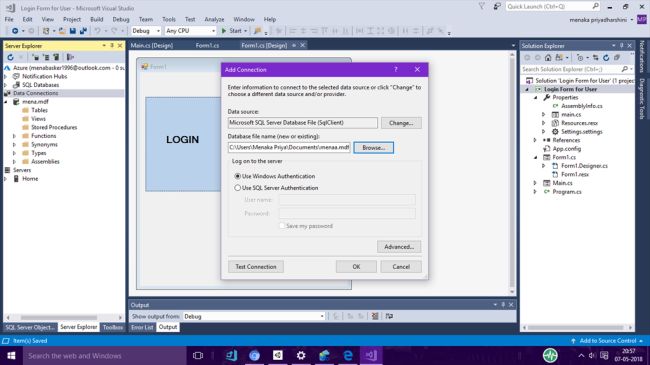Expand the Assemblies node in Server Explorer

(14, 162)
